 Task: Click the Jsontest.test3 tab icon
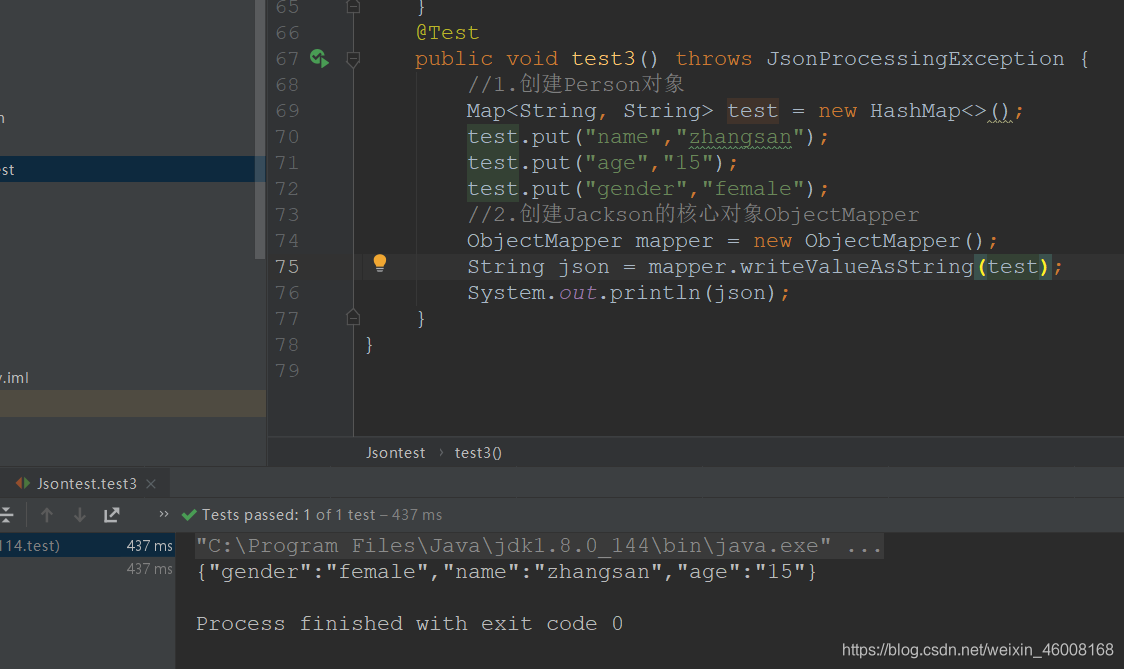(x=23, y=483)
